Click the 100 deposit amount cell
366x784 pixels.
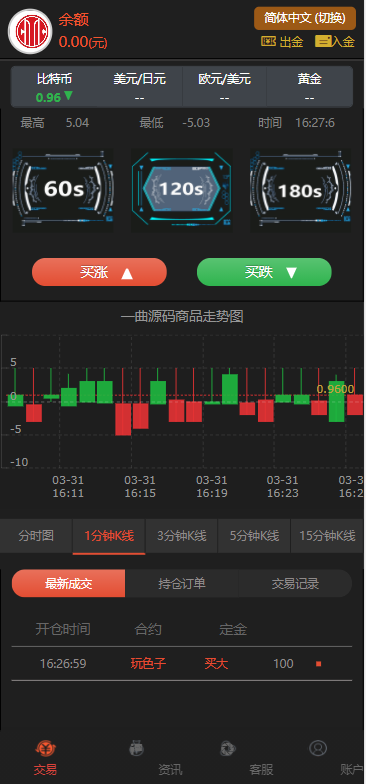point(284,664)
